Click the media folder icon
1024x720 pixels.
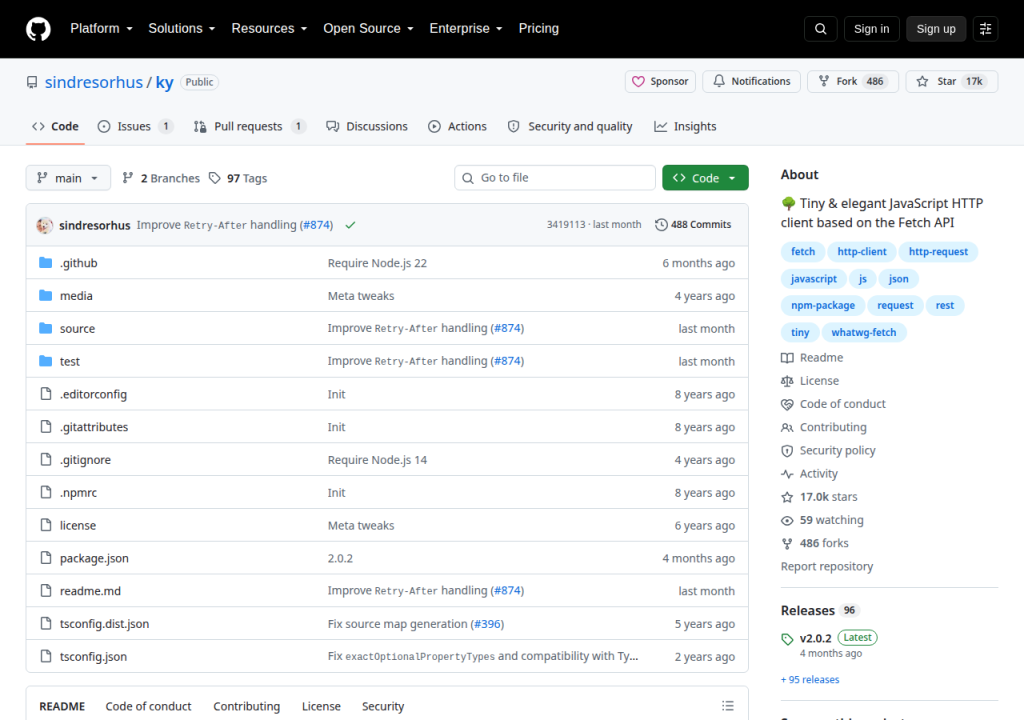coord(46,295)
